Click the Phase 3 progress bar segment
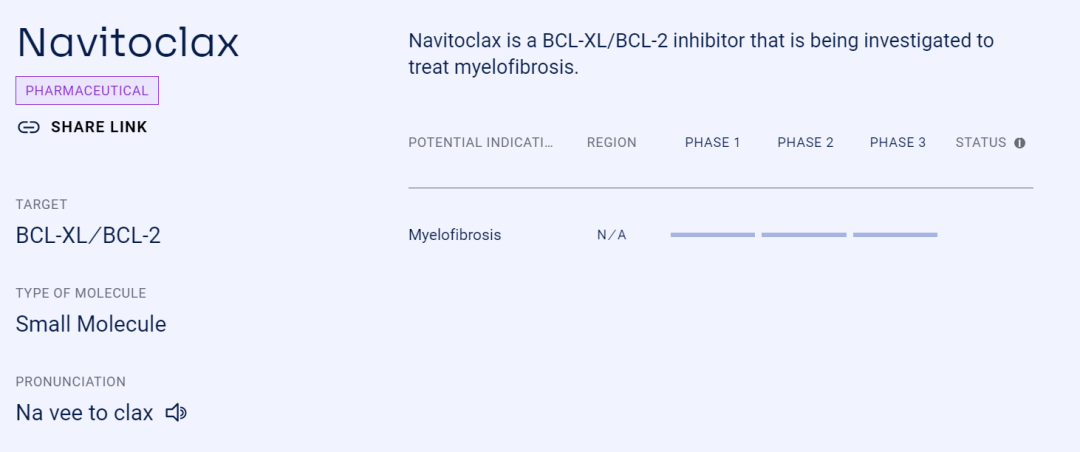1080x452 pixels. click(x=895, y=235)
